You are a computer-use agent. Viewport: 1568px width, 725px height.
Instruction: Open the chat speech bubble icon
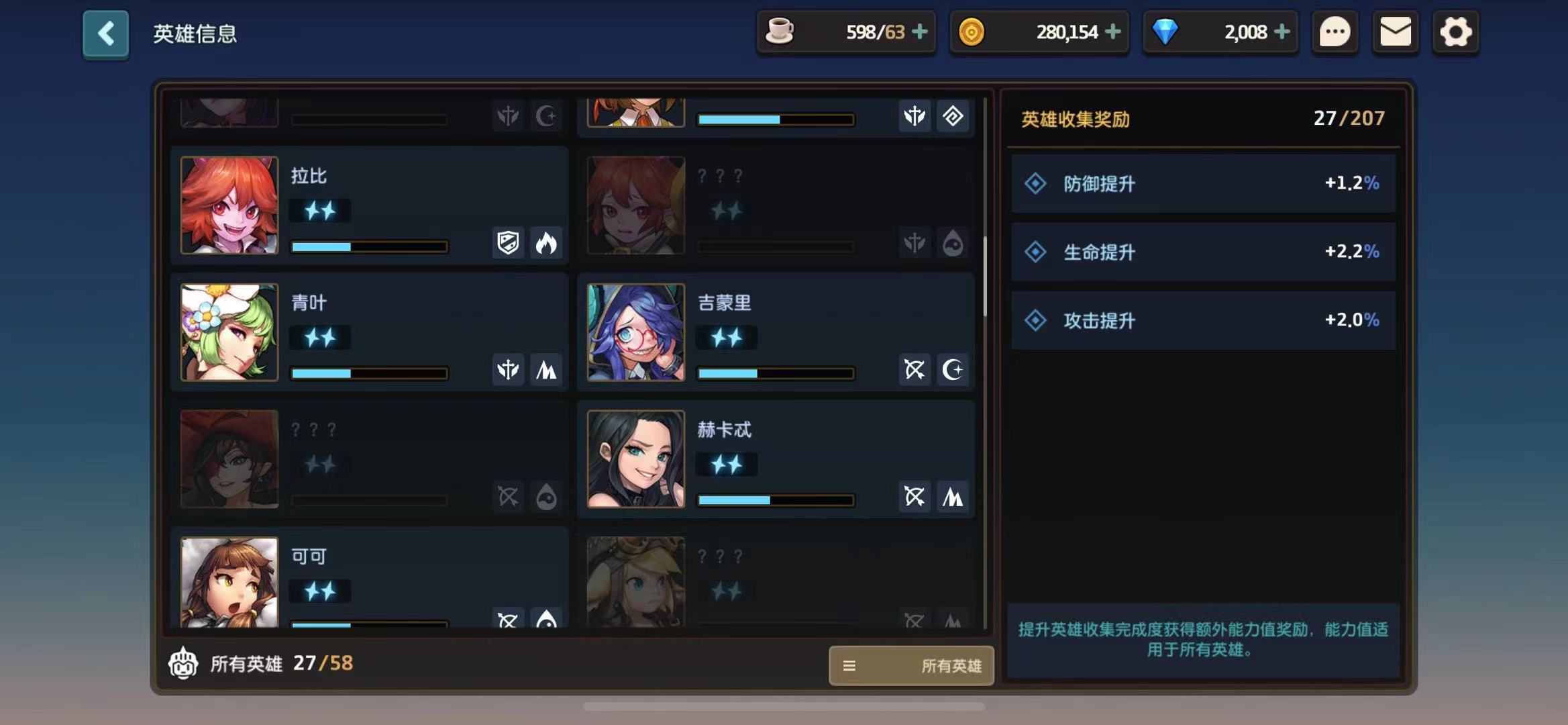[x=1335, y=32]
